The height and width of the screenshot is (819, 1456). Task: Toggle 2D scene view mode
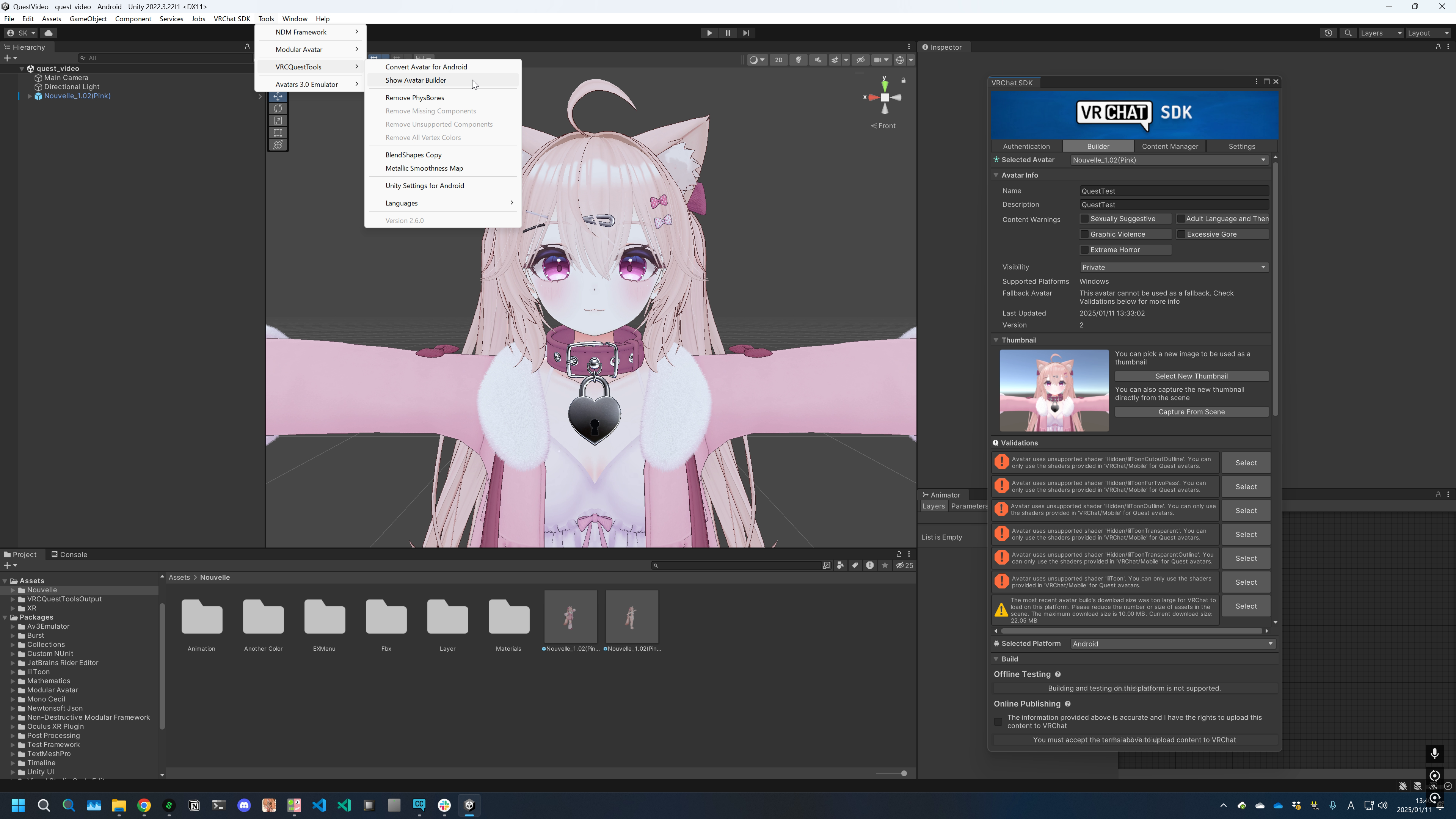coord(778,60)
